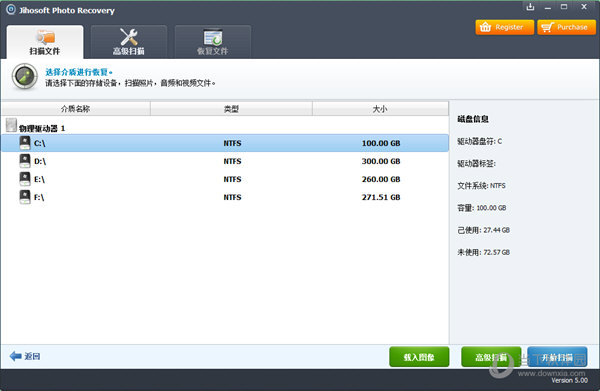Image resolution: width=600 pixels, height=391 pixels.
Task: Click the Version 5.00 status text
Action: point(569,380)
